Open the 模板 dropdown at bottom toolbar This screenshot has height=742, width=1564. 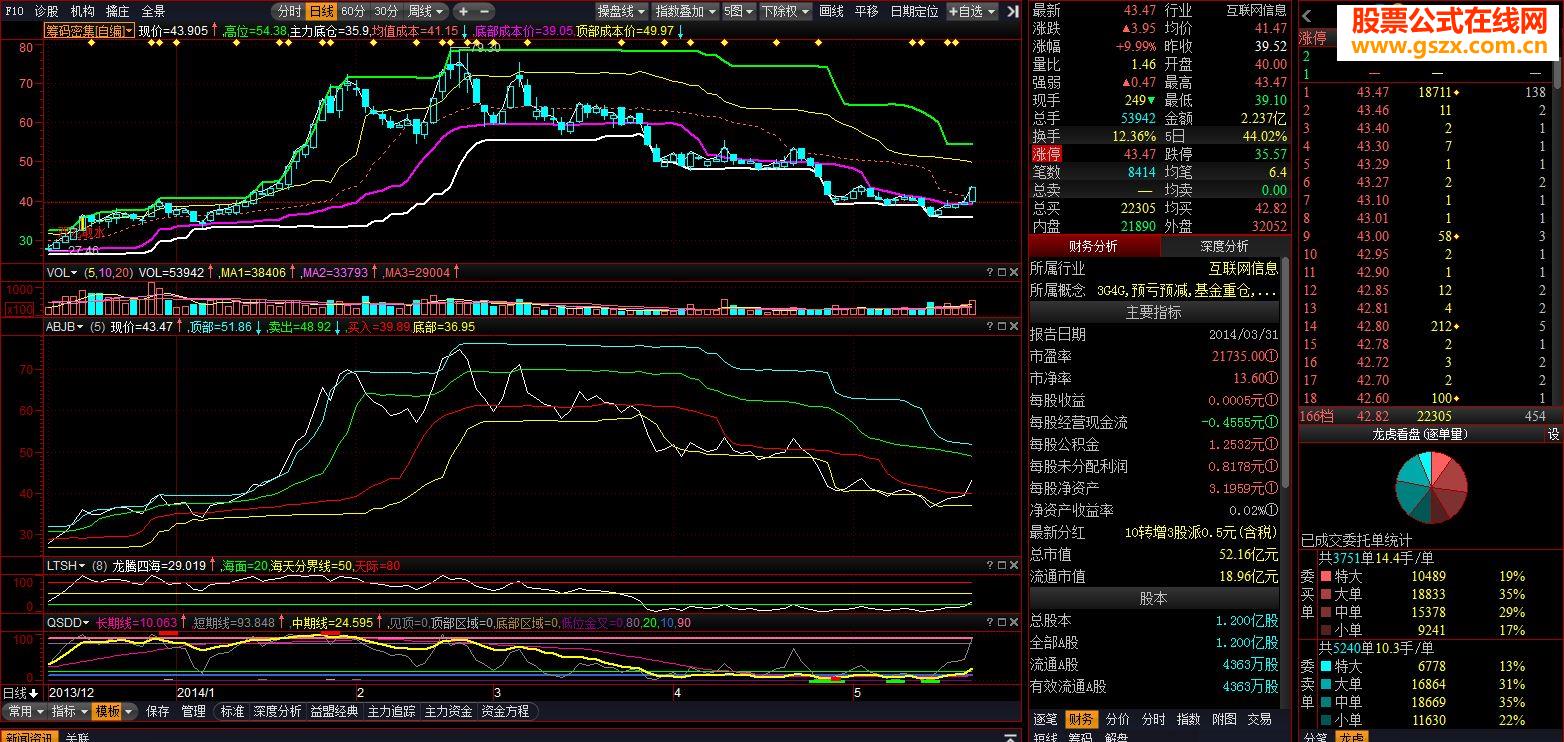113,712
